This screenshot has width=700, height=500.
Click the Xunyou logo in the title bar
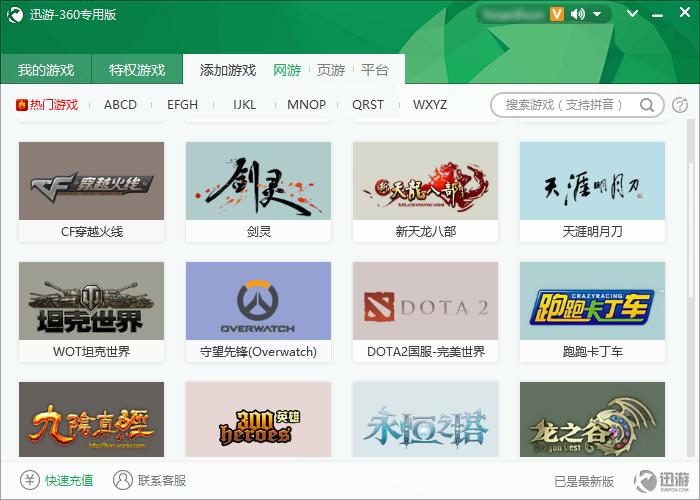(15, 15)
